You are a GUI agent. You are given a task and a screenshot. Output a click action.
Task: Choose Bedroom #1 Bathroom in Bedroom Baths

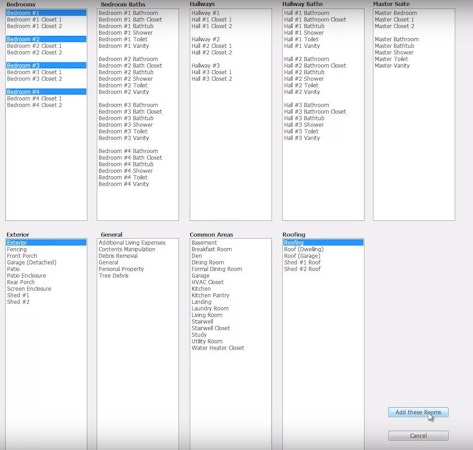[128, 13]
